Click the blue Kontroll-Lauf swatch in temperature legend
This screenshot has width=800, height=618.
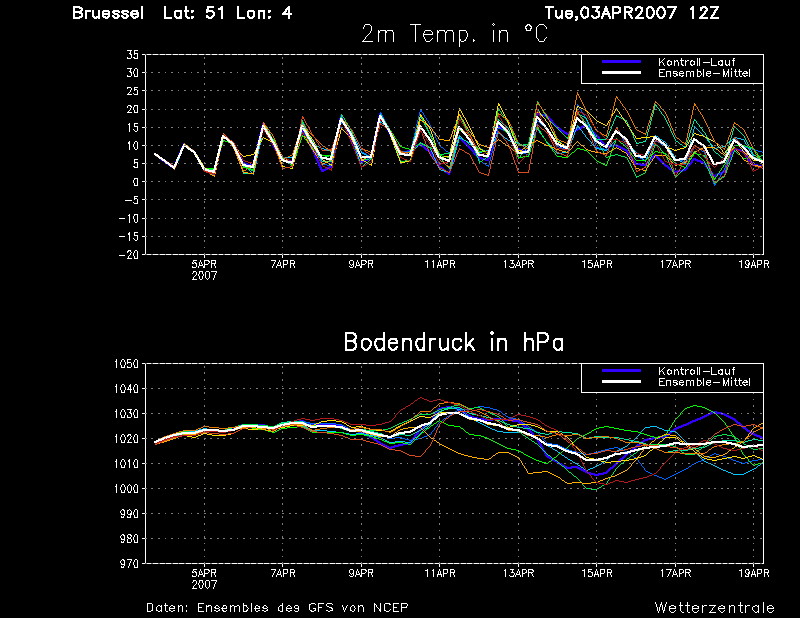coord(621,62)
